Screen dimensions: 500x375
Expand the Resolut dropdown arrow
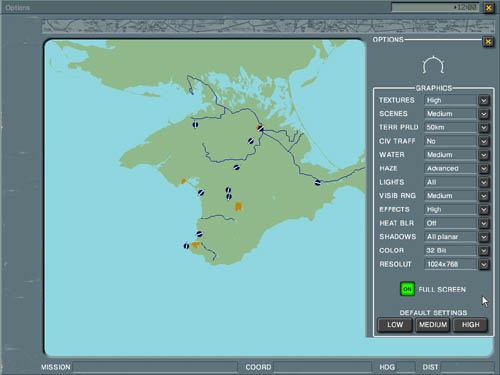(x=484, y=265)
